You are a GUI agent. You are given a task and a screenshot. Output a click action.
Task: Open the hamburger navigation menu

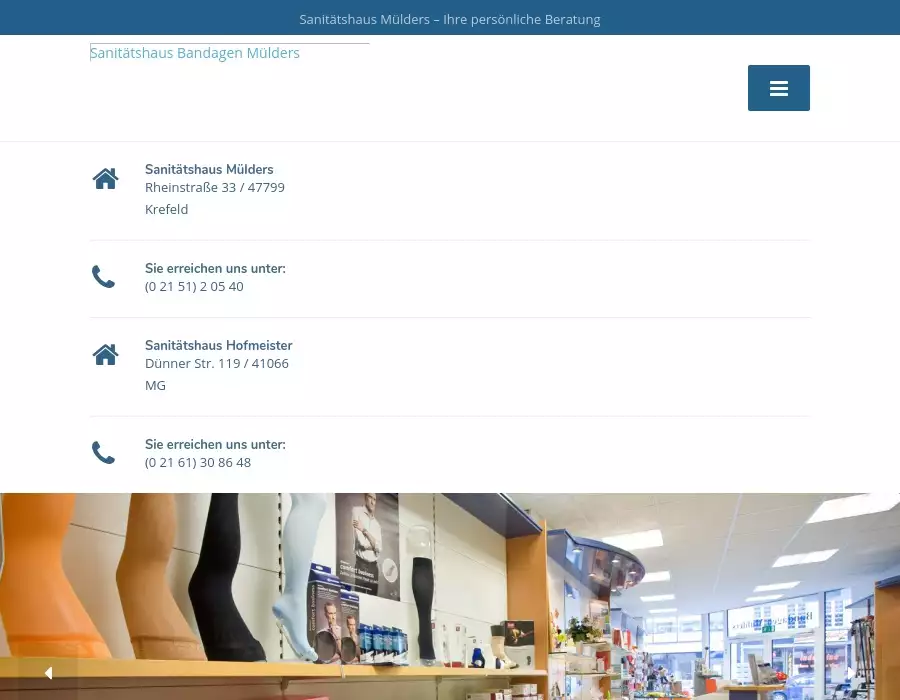778,88
